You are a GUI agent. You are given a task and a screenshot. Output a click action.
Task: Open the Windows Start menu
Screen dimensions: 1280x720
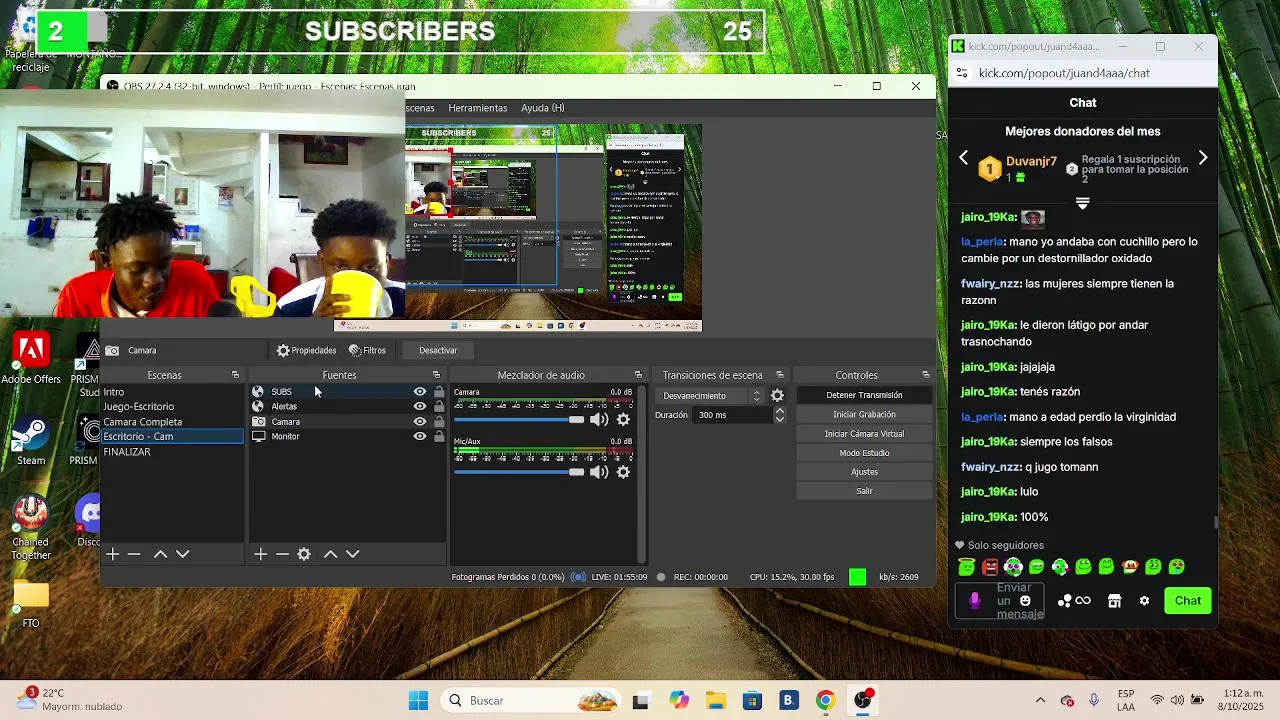click(418, 700)
